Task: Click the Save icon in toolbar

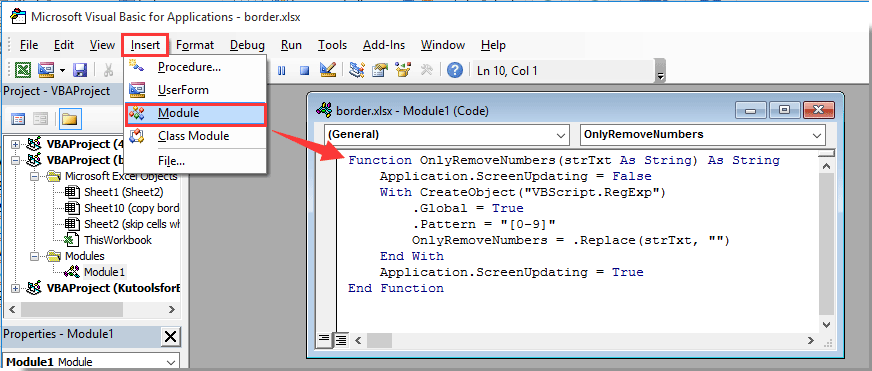Action: (x=80, y=70)
